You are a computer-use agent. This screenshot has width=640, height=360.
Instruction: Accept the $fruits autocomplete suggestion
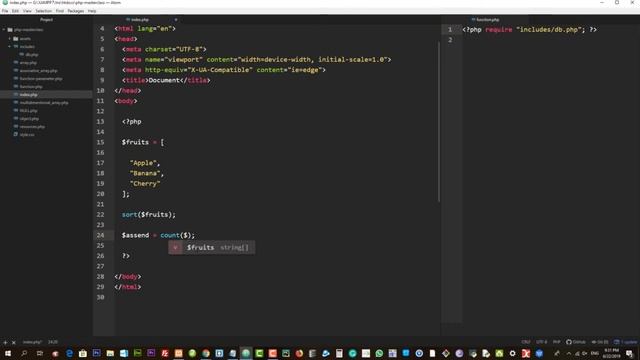[211, 247]
